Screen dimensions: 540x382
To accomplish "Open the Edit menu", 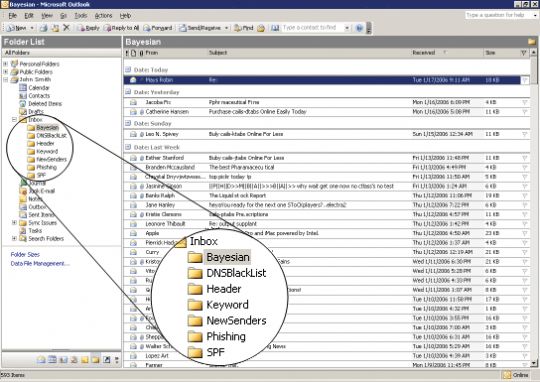I will click(x=29, y=16).
